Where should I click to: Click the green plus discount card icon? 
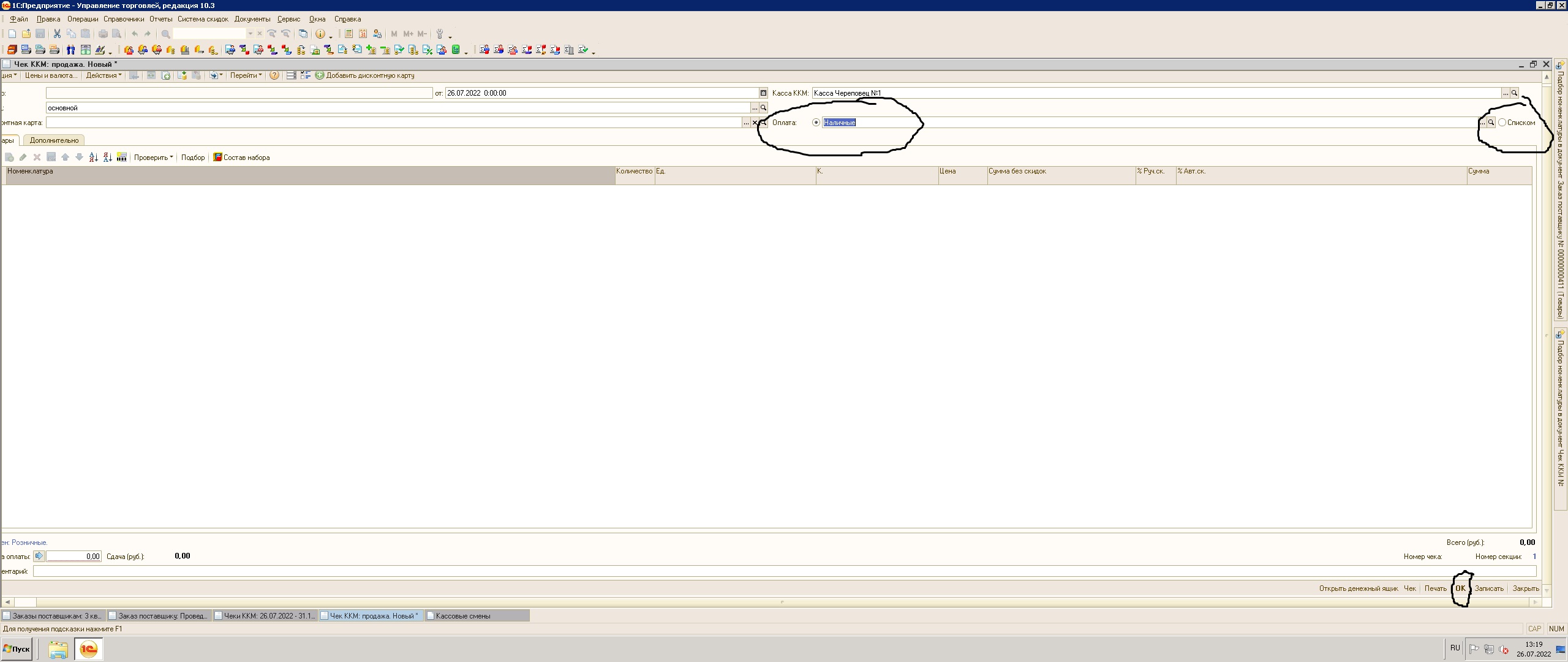point(319,75)
